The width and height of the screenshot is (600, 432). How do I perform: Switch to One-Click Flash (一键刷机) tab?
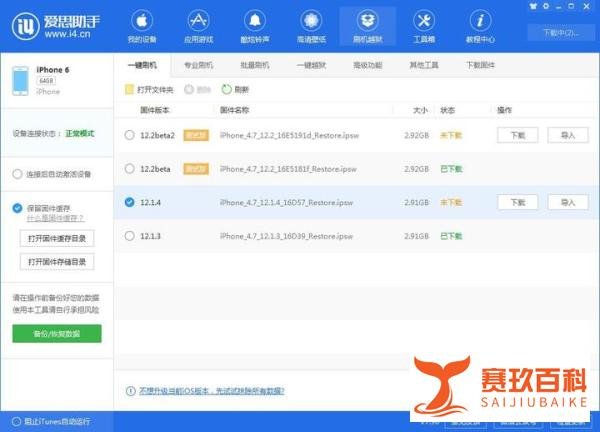click(x=142, y=65)
